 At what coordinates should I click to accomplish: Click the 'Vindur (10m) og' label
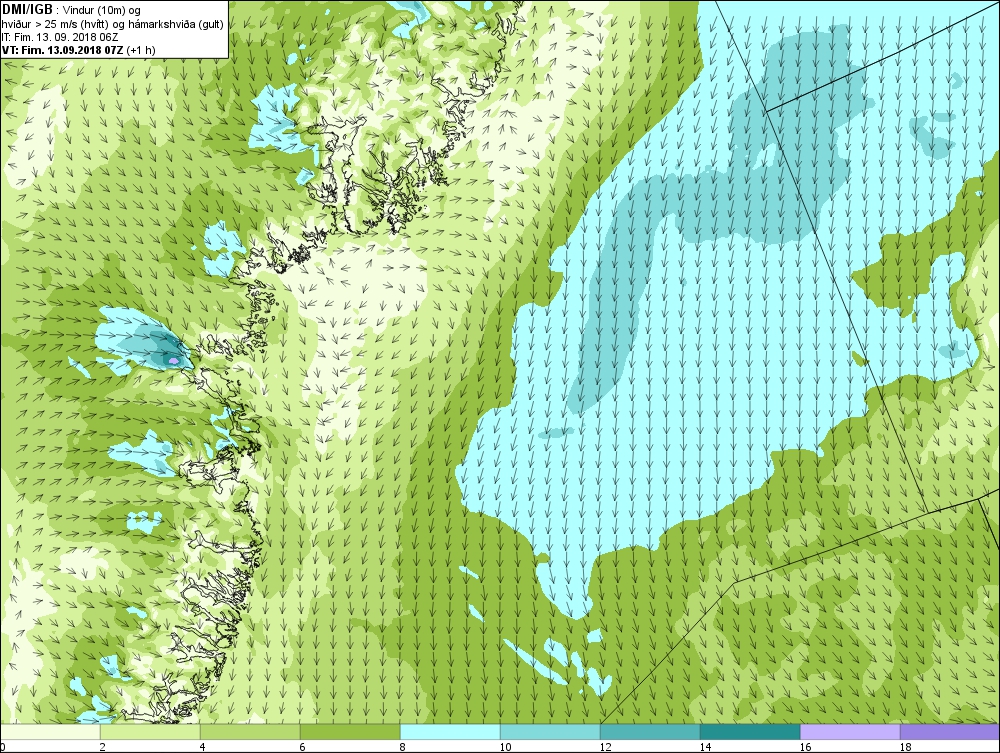[x=103, y=11]
